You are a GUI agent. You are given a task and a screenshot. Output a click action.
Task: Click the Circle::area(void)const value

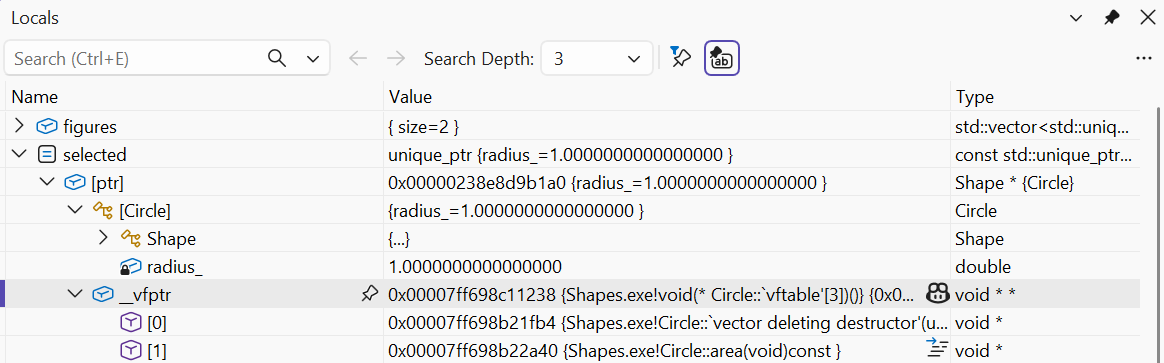click(614, 350)
